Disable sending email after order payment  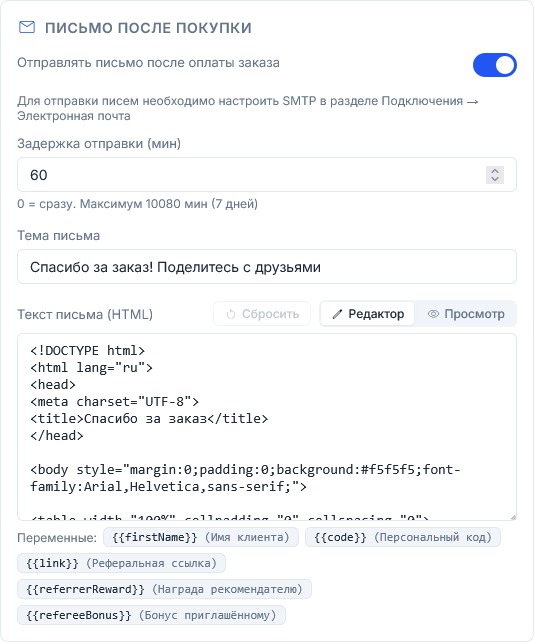[x=495, y=65]
